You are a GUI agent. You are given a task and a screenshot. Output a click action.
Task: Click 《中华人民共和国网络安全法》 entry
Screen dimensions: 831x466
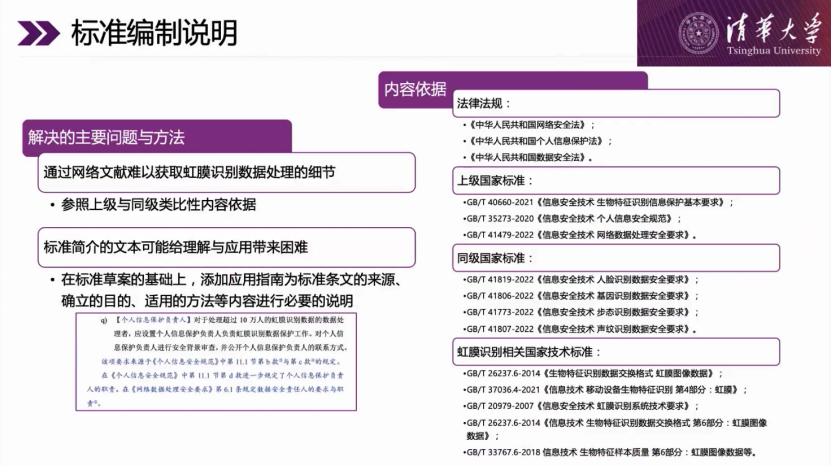(529, 125)
